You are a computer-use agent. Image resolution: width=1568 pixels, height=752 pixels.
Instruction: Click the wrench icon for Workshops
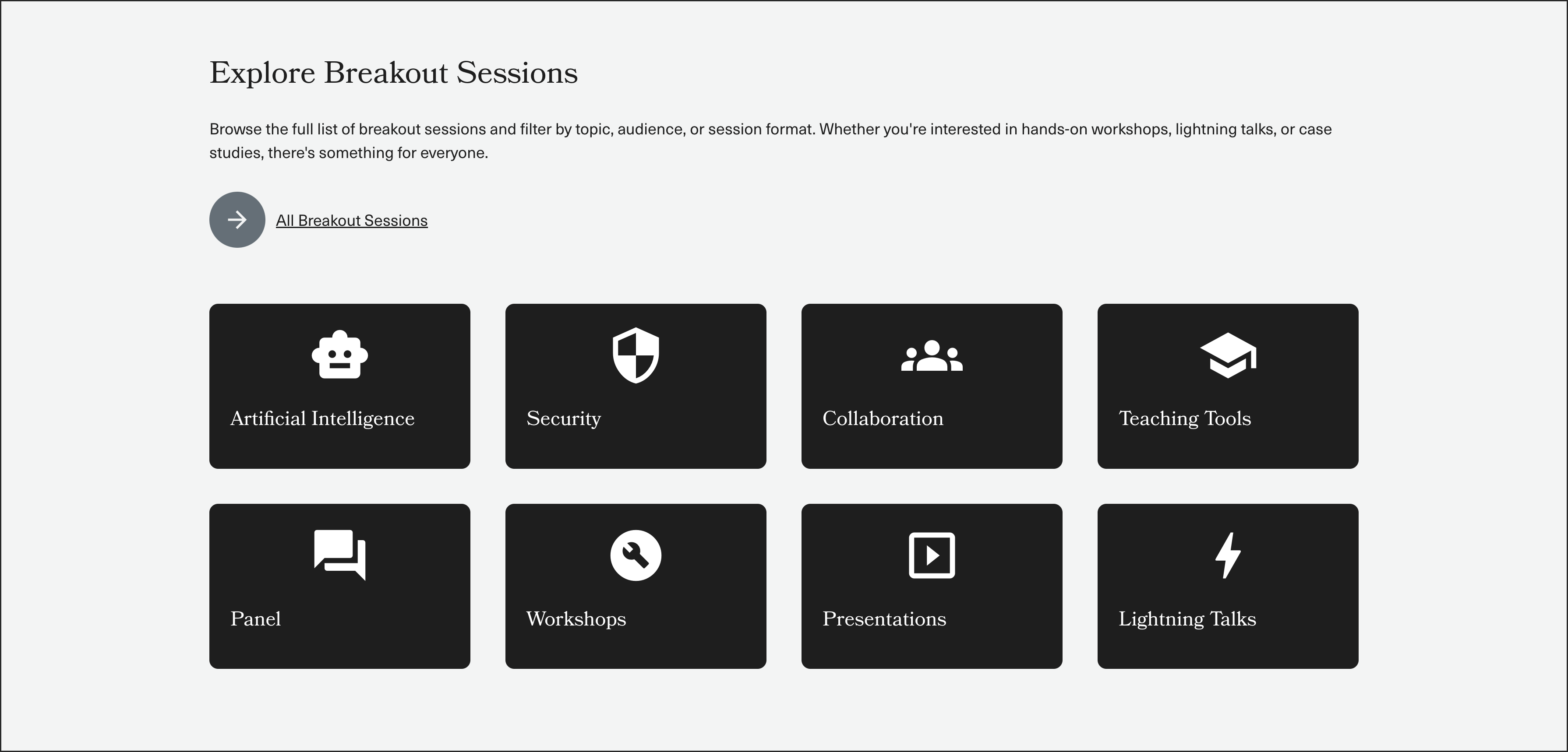[x=636, y=555]
